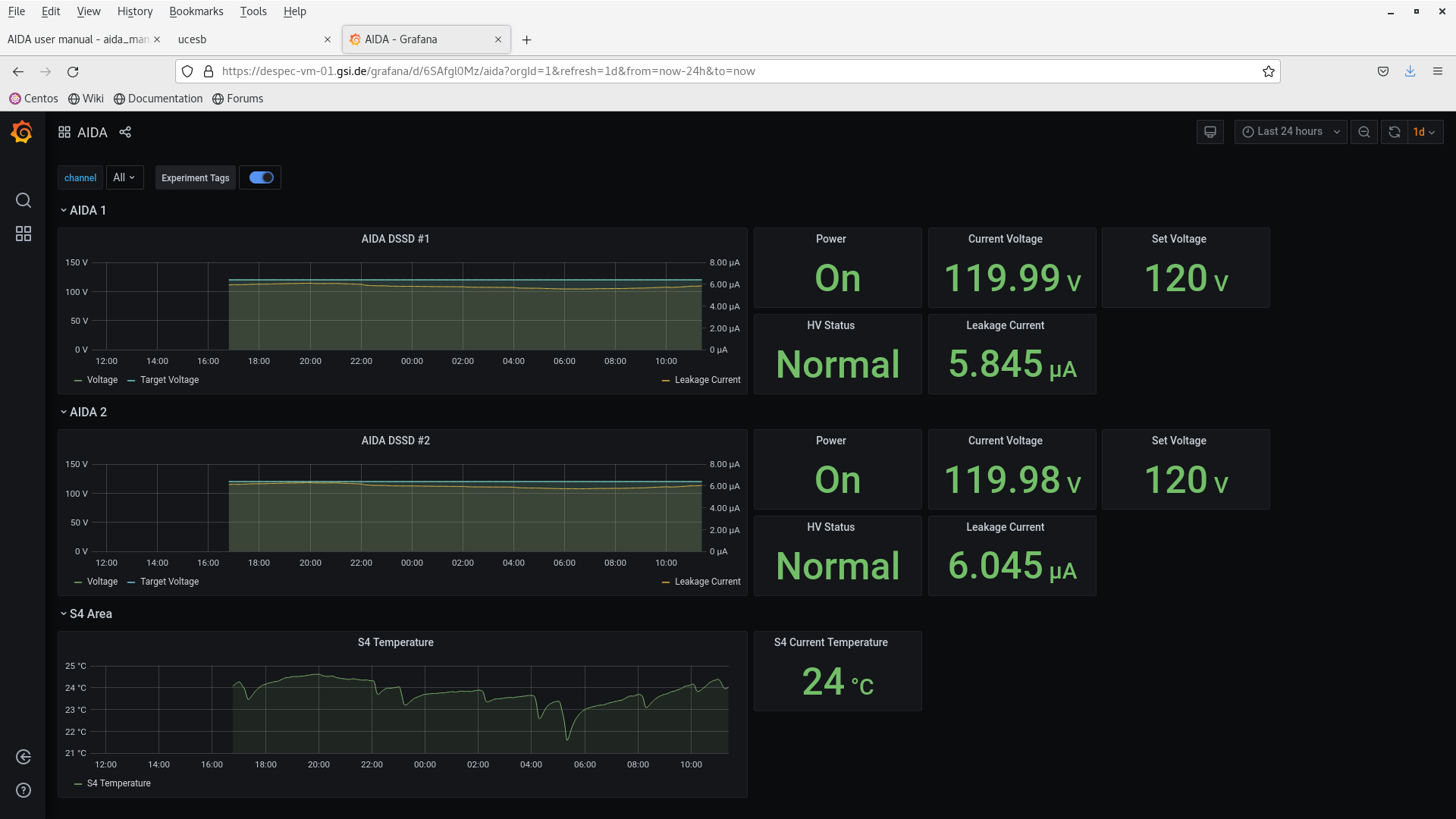Screen dimensions: 1456x819
Task: Toggle the Experiment Tags switch
Action: pos(261,177)
